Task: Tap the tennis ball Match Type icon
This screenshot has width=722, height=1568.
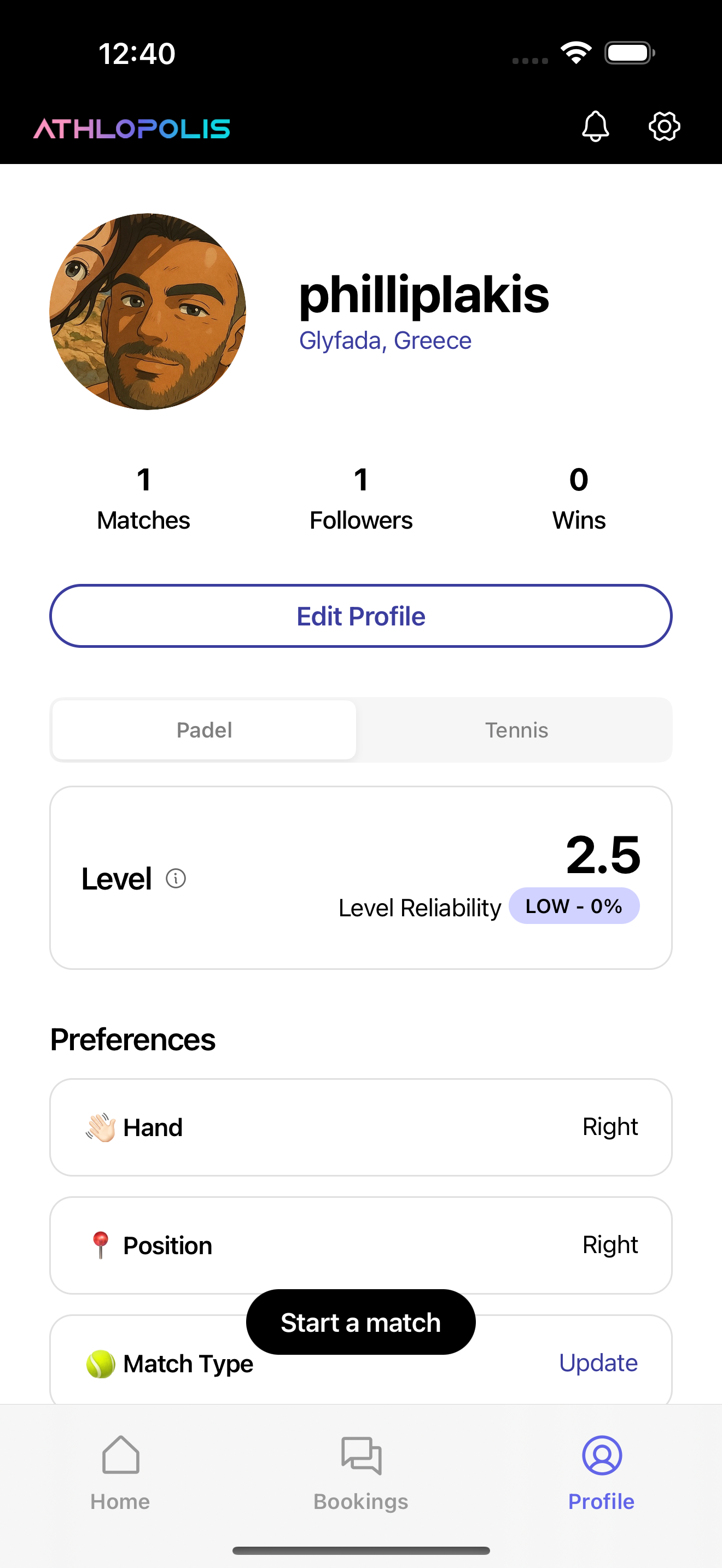Action: pyautogui.click(x=101, y=1364)
